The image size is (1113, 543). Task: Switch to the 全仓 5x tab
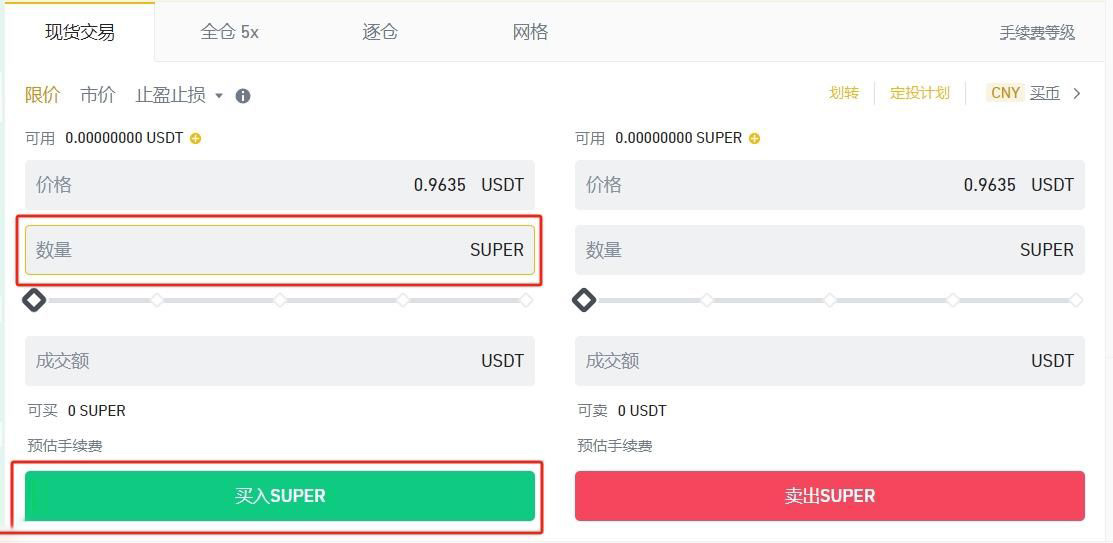click(229, 32)
